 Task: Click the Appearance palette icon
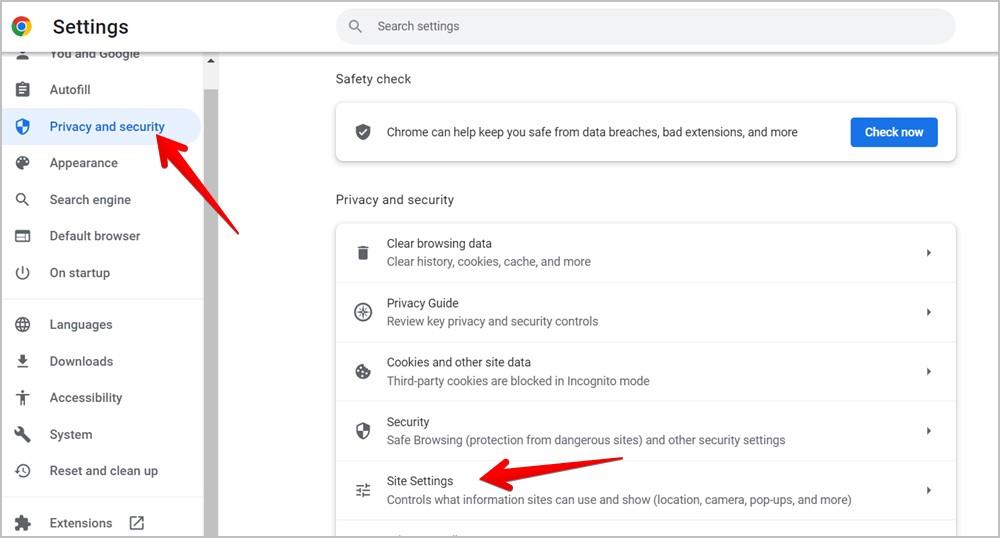coord(22,163)
